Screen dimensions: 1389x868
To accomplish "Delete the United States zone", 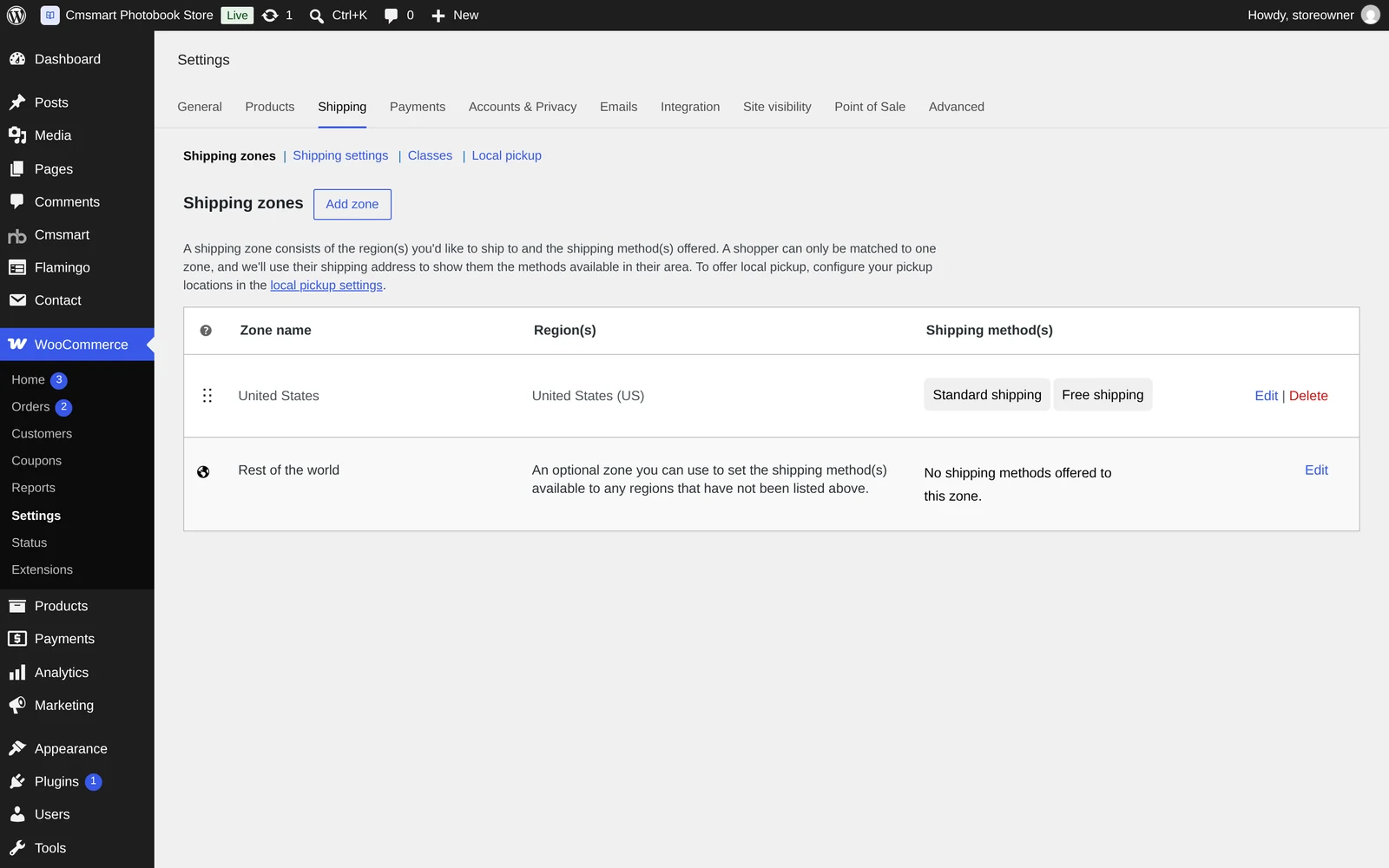I will click(x=1308, y=396).
